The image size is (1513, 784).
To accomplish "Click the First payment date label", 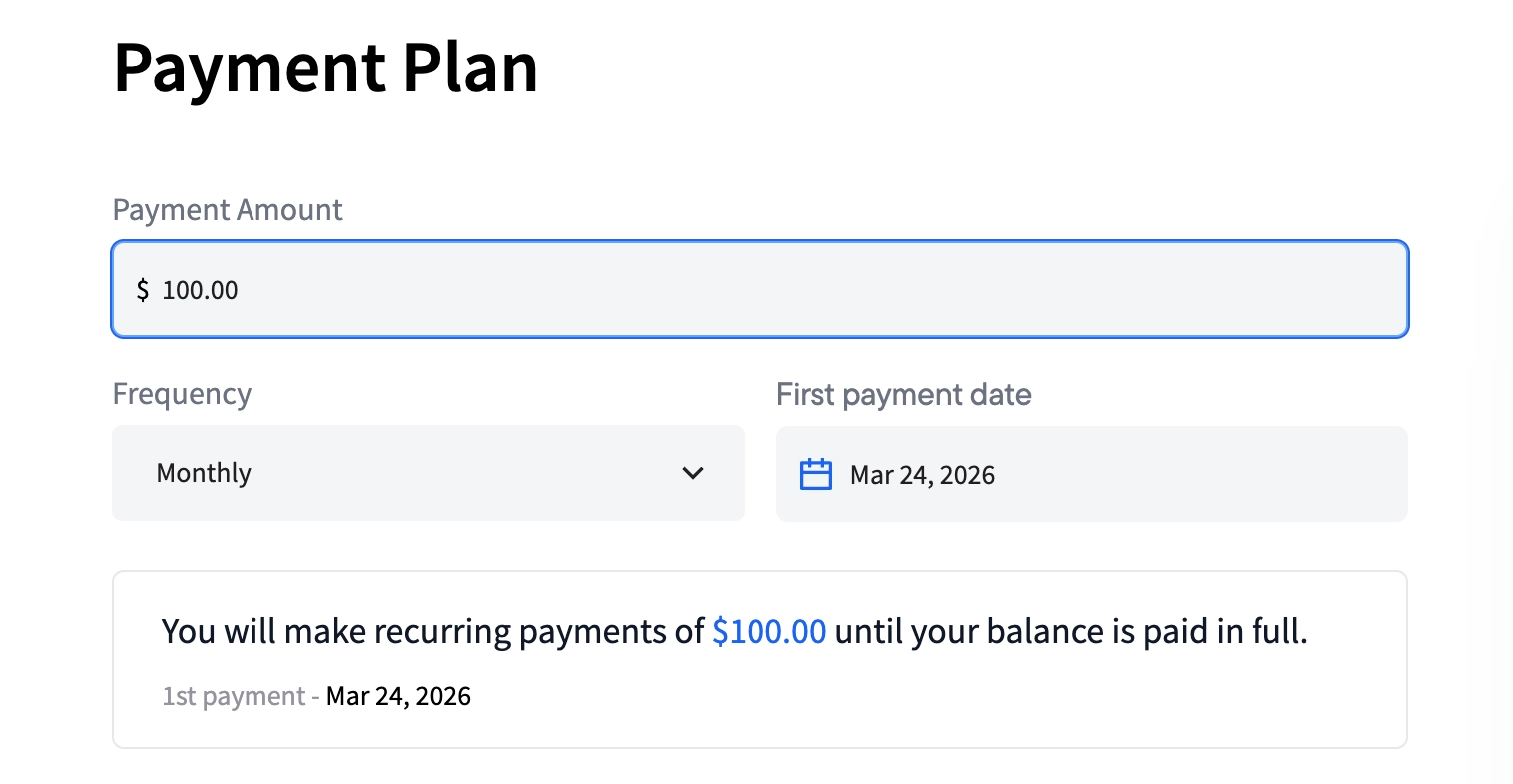I will coord(903,394).
